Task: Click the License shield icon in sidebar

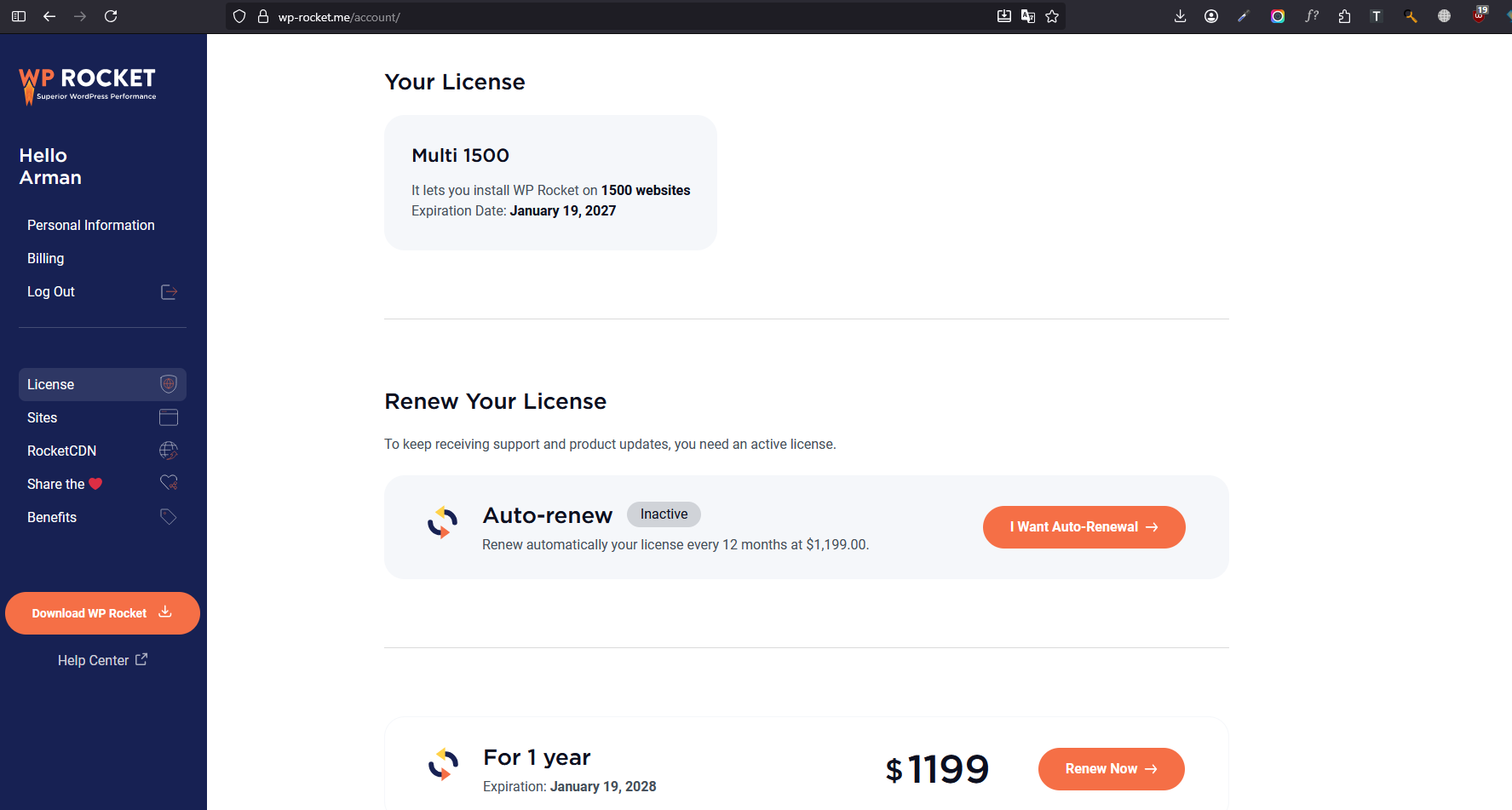Action: 169,384
